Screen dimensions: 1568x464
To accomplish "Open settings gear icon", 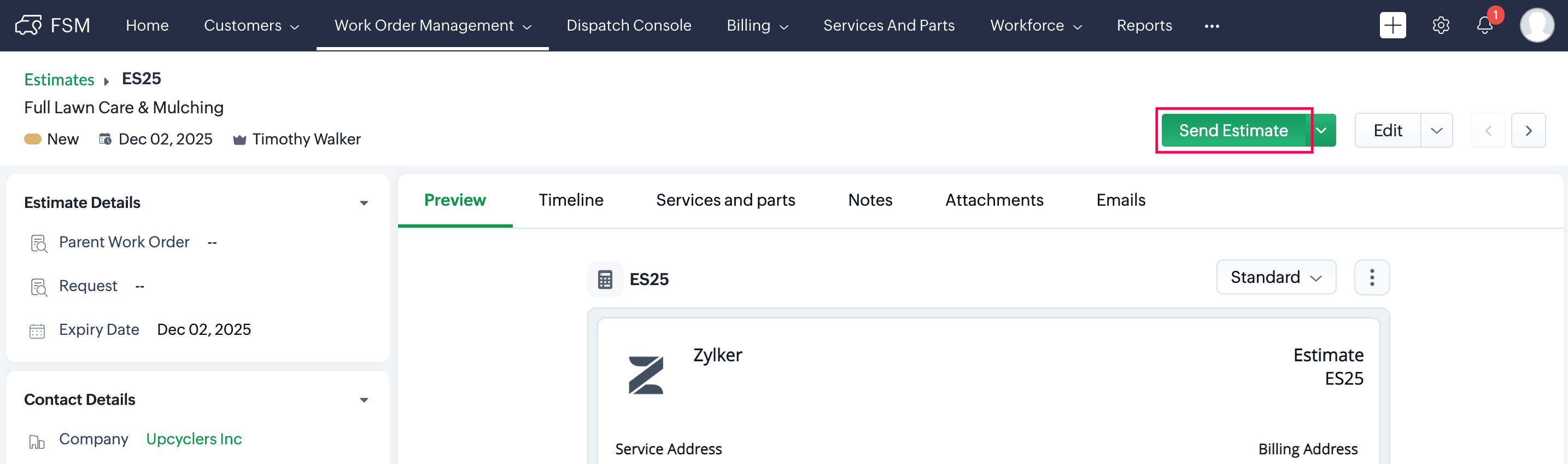I will tap(1440, 26).
